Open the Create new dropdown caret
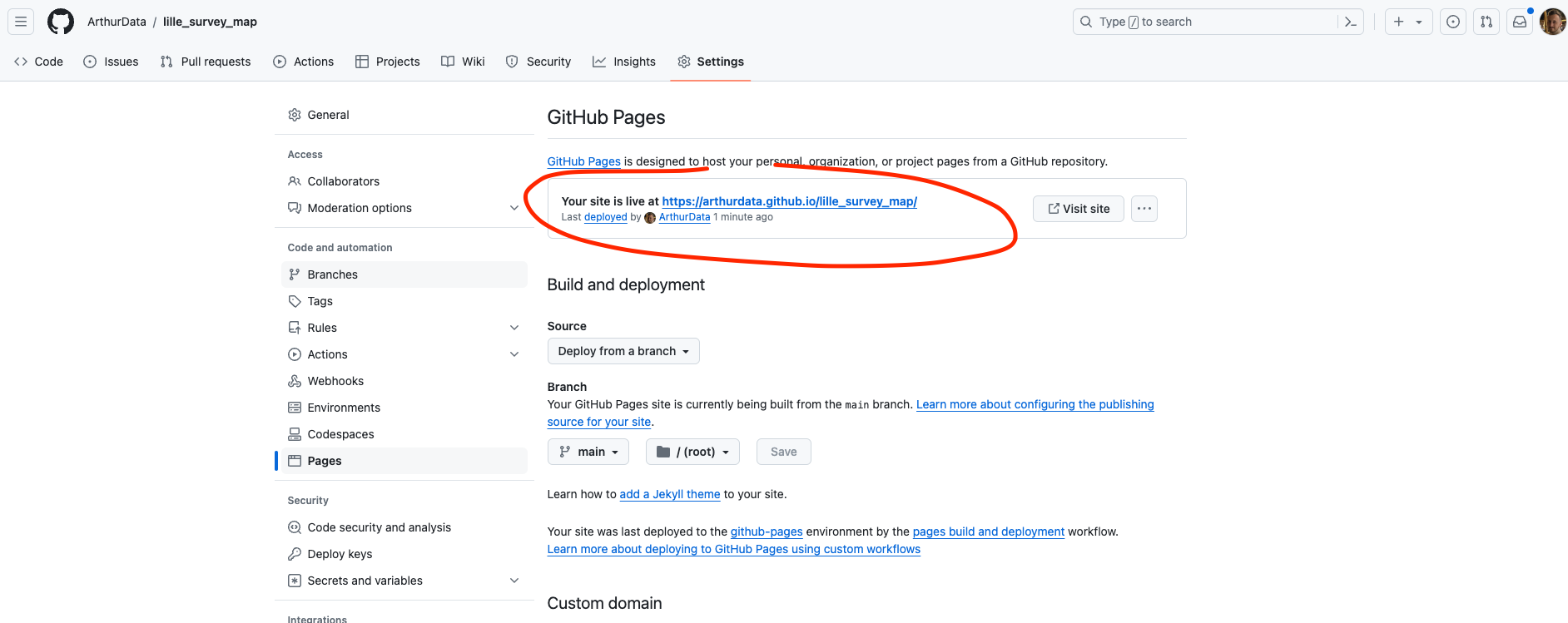 [x=1419, y=22]
